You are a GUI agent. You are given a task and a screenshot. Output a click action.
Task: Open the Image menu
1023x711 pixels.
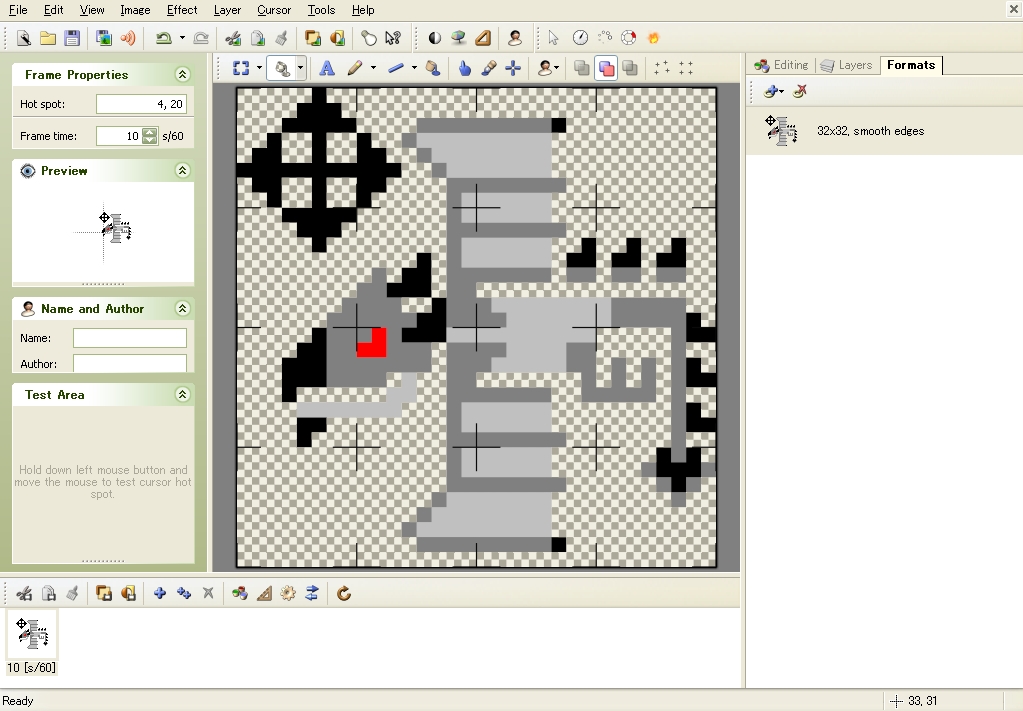click(x=135, y=10)
